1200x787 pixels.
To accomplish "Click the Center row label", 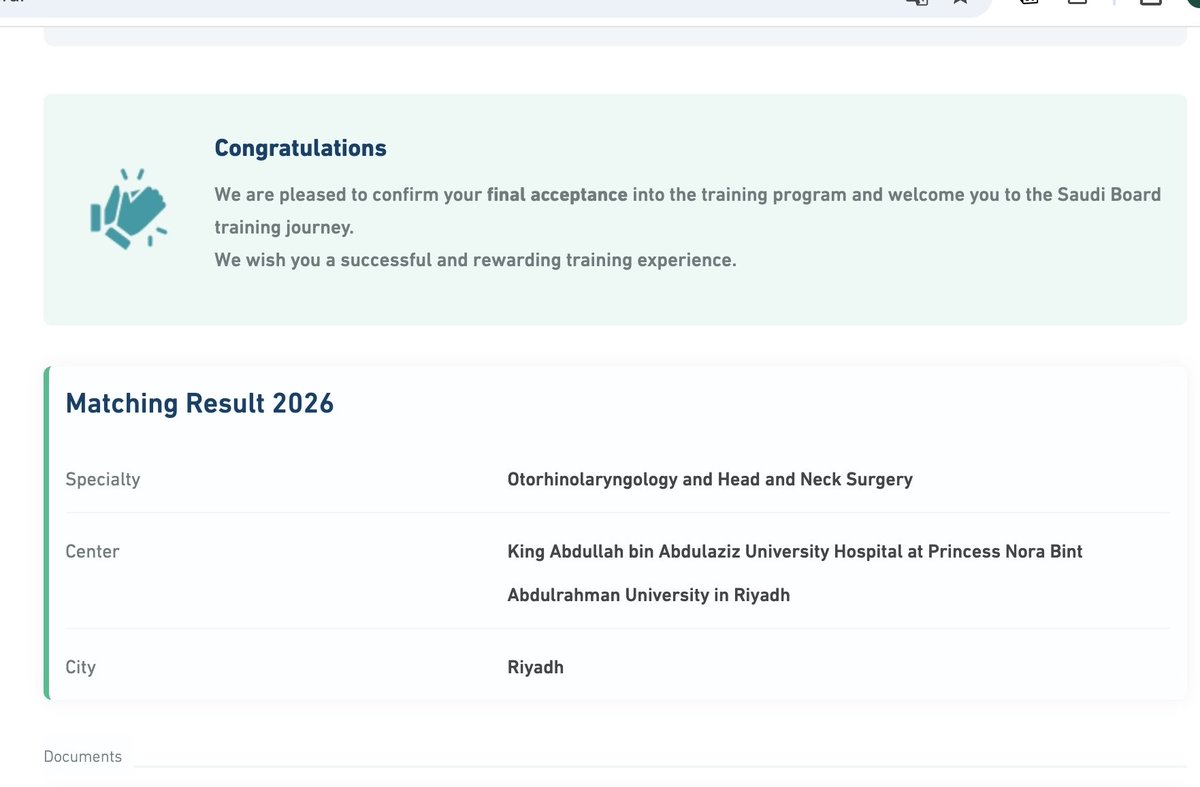I will click(x=92, y=551).
